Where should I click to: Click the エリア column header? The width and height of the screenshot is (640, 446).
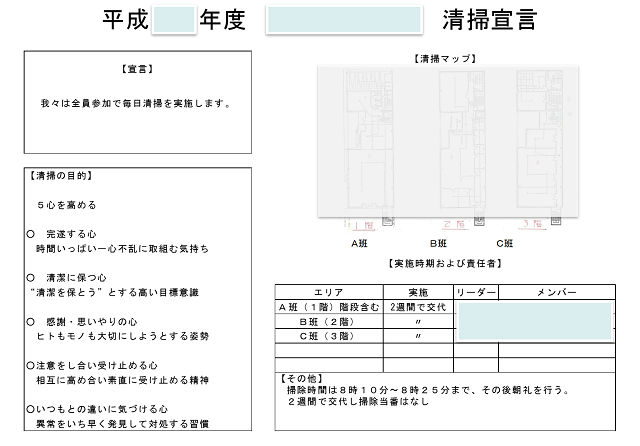click(x=329, y=293)
